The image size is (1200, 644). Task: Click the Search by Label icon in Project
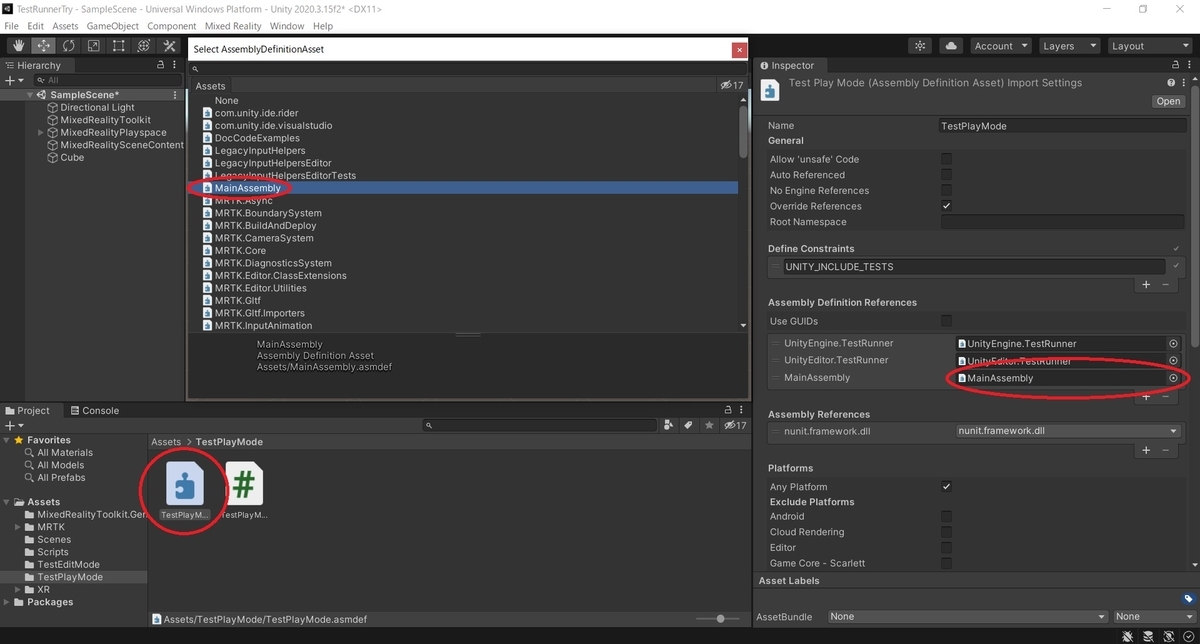689,426
